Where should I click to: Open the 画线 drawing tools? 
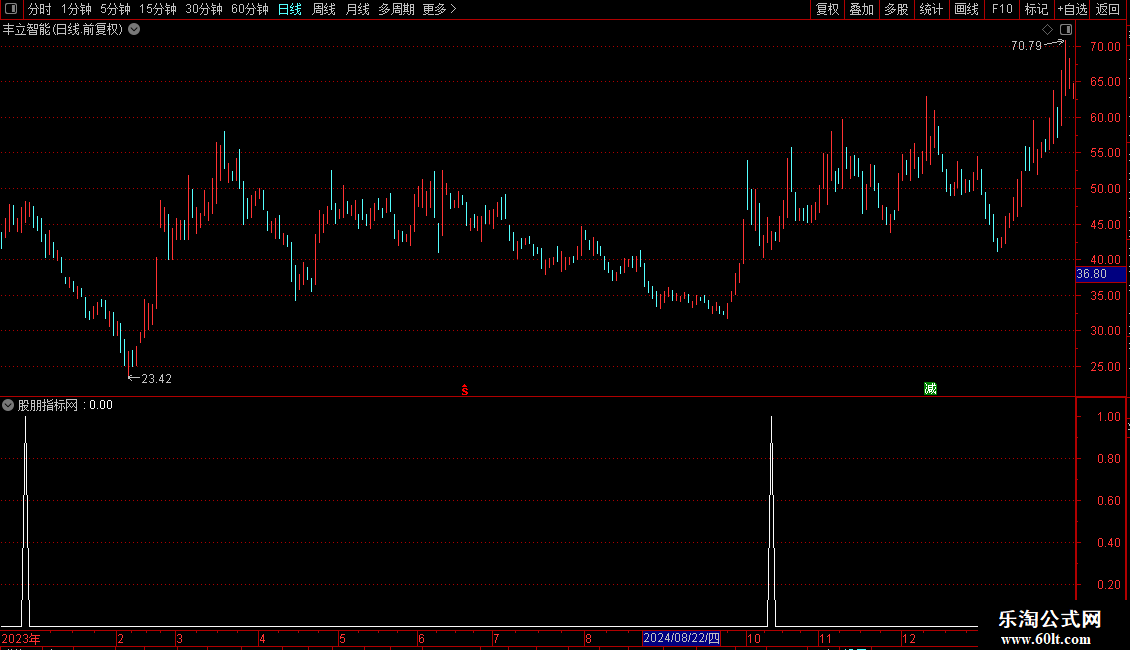966,9
